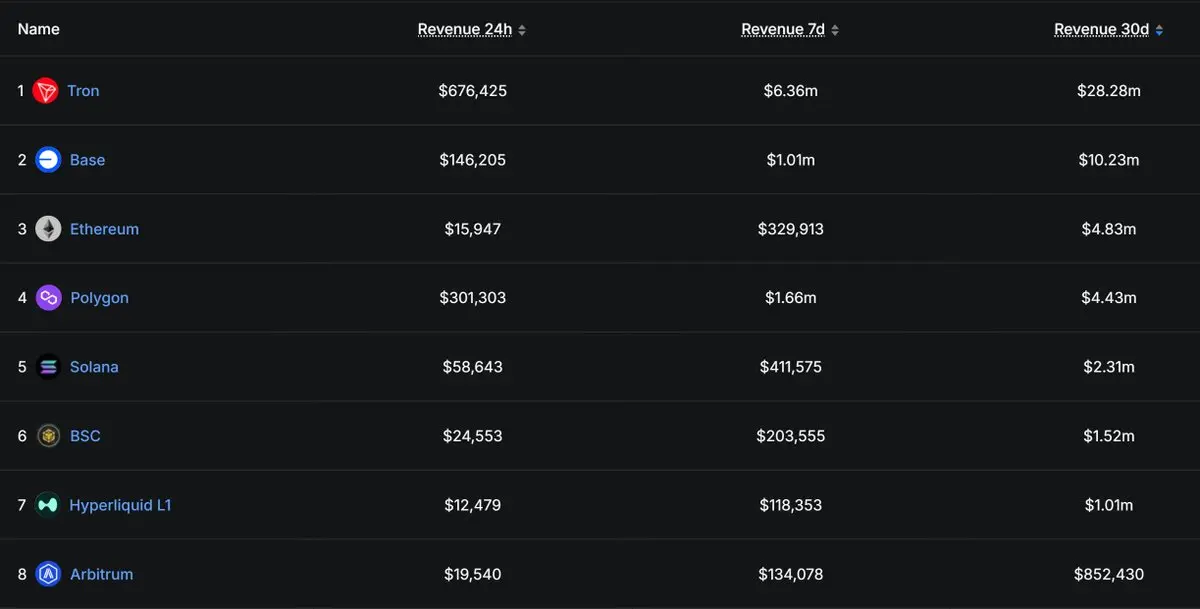Click the Ethereum diamond logo icon
This screenshot has height=609, width=1200.
[48, 229]
